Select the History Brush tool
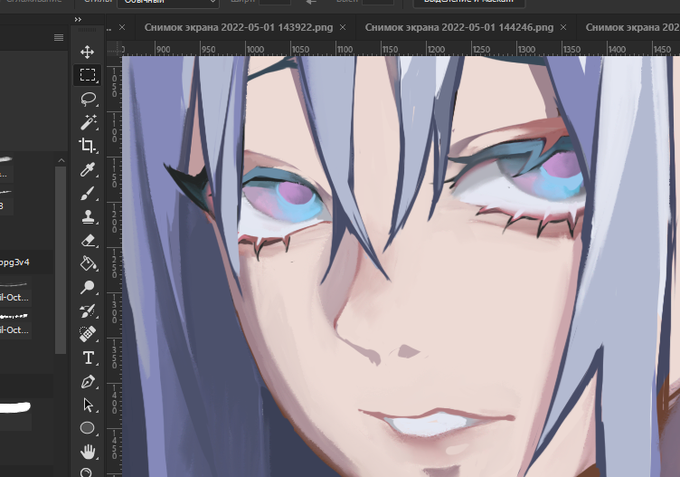The width and height of the screenshot is (680, 477). [88, 310]
